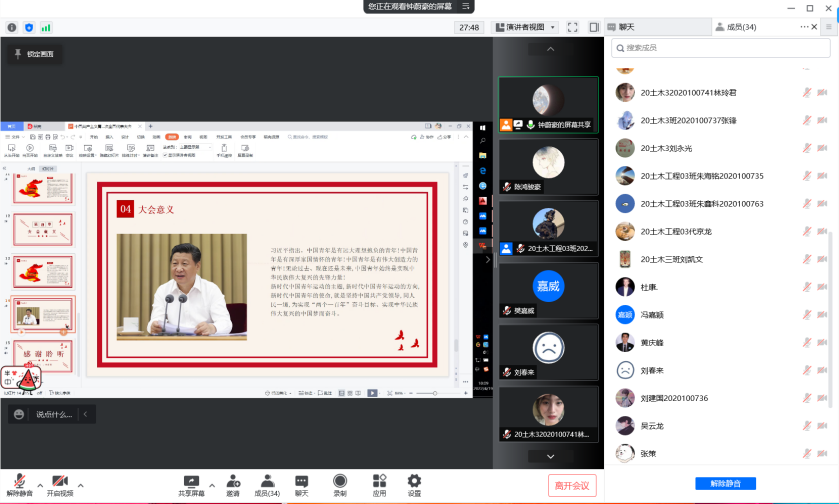Image resolution: width=839 pixels, height=504 pixels.
Task: Start recording with the record icon
Action: [340, 482]
